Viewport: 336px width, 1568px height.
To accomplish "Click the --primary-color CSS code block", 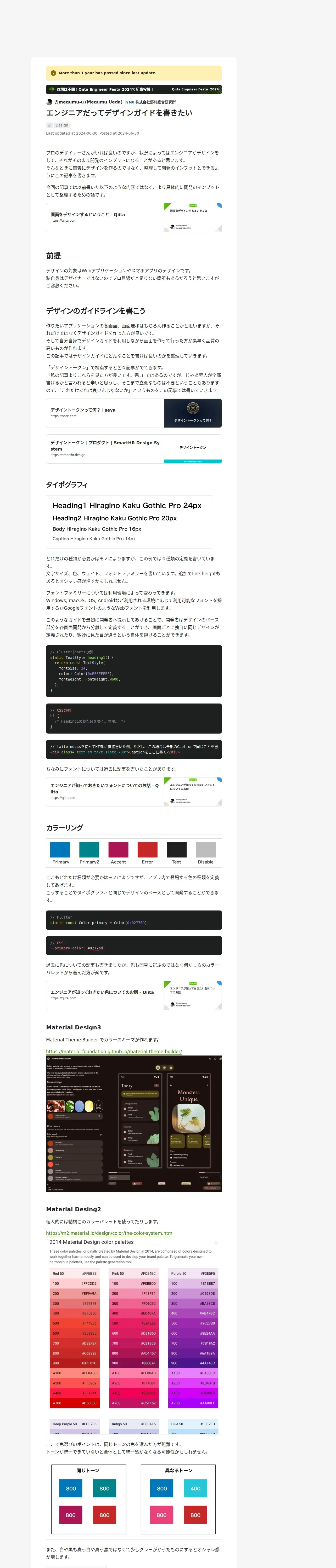I will (x=134, y=945).
